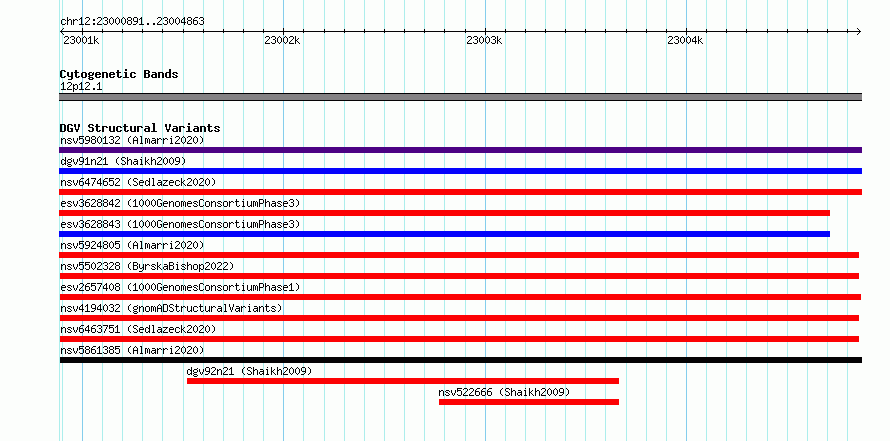Click the chr12:23000891..23004863 coordinate label
This screenshot has height=441, width=890.
click(132, 22)
